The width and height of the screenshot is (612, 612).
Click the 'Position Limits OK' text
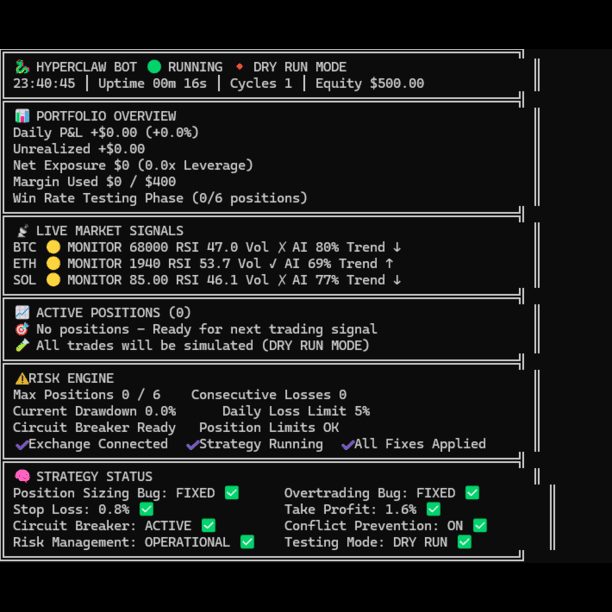point(269,427)
